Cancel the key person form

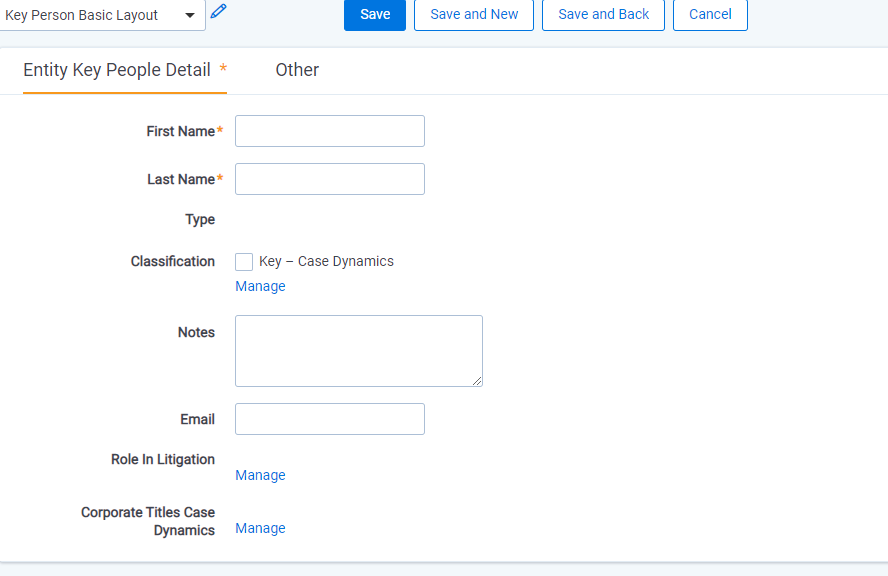point(710,15)
